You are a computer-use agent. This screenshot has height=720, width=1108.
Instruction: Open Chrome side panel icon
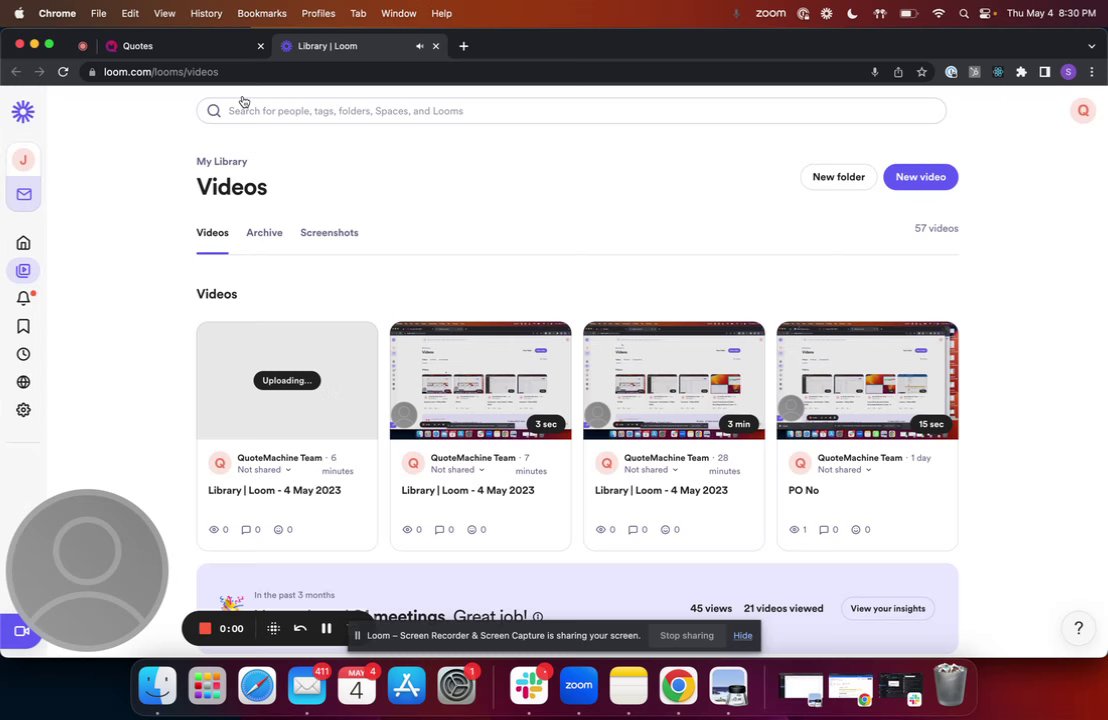tap(1044, 72)
